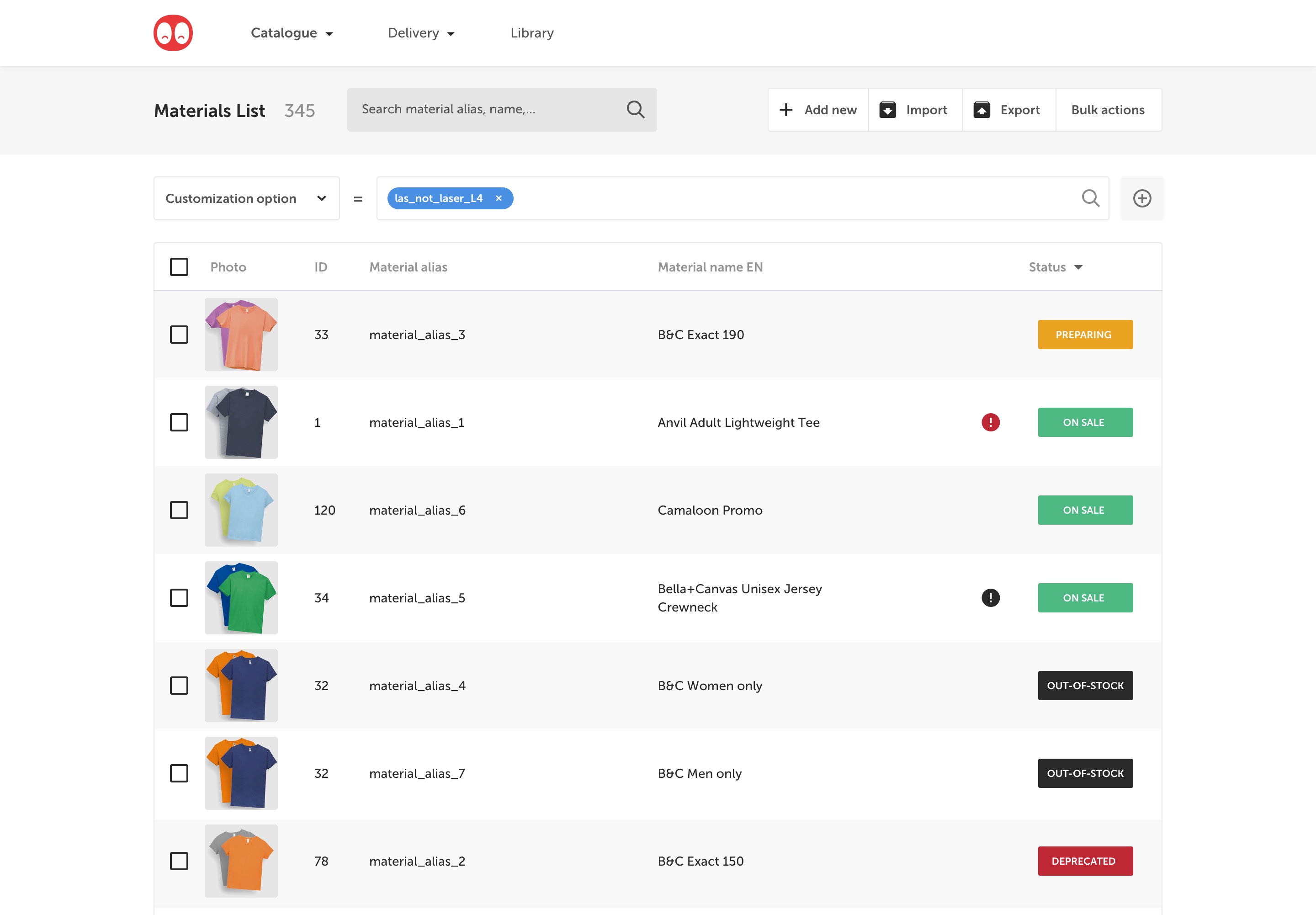Remove the las_not_laser_L4 filter tag
This screenshot has height=915, width=1316.
[x=498, y=198]
